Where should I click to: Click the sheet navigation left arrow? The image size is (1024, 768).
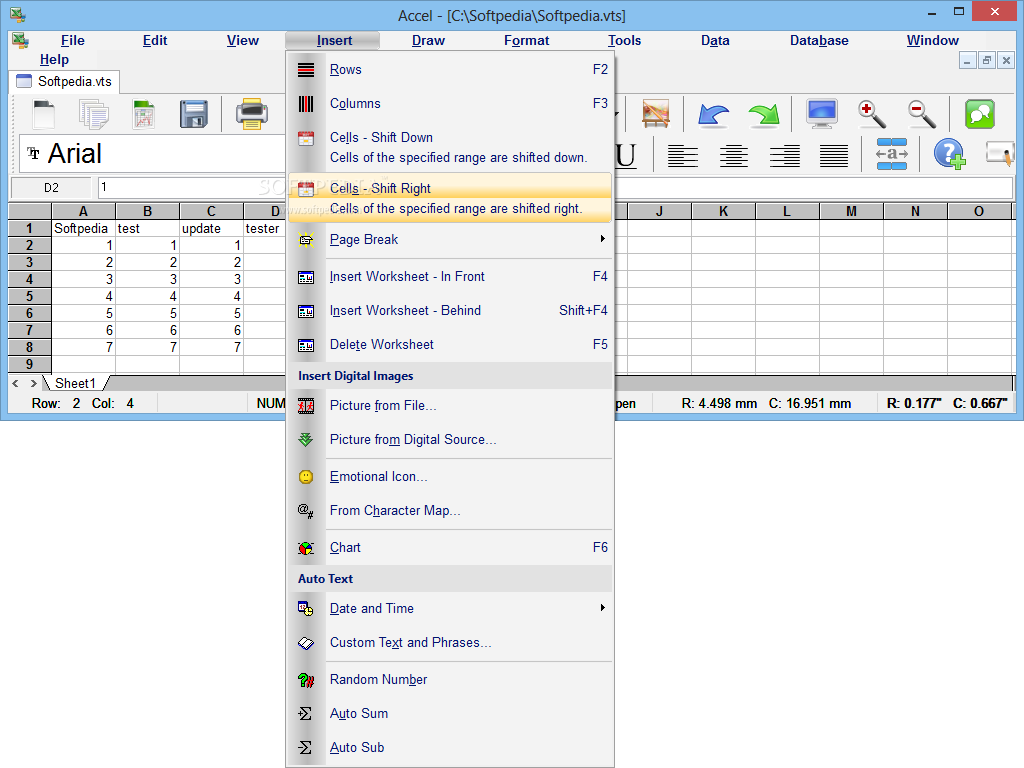pos(14,383)
